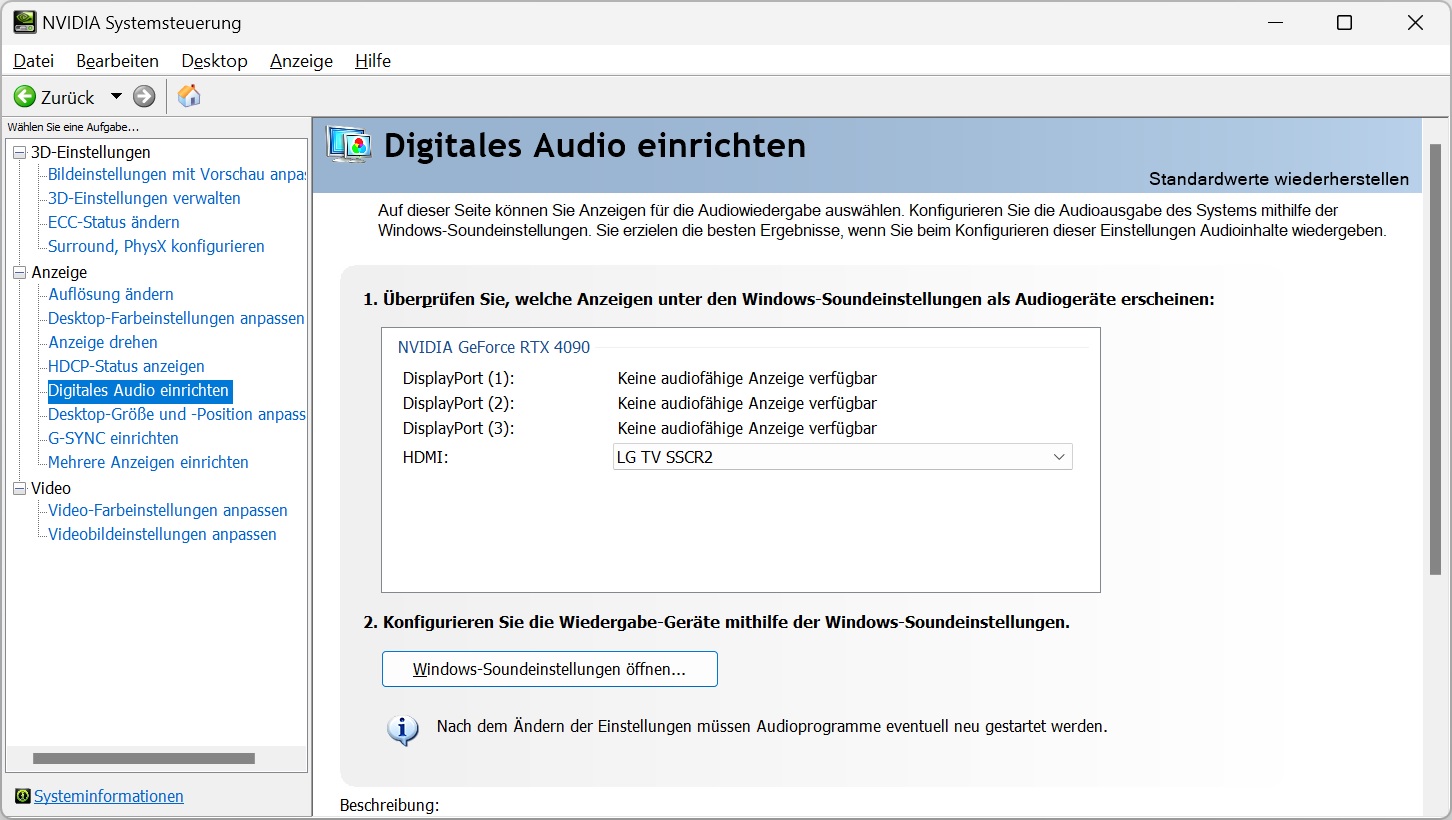Open Auflösung ändern page

(x=111, y=294)
